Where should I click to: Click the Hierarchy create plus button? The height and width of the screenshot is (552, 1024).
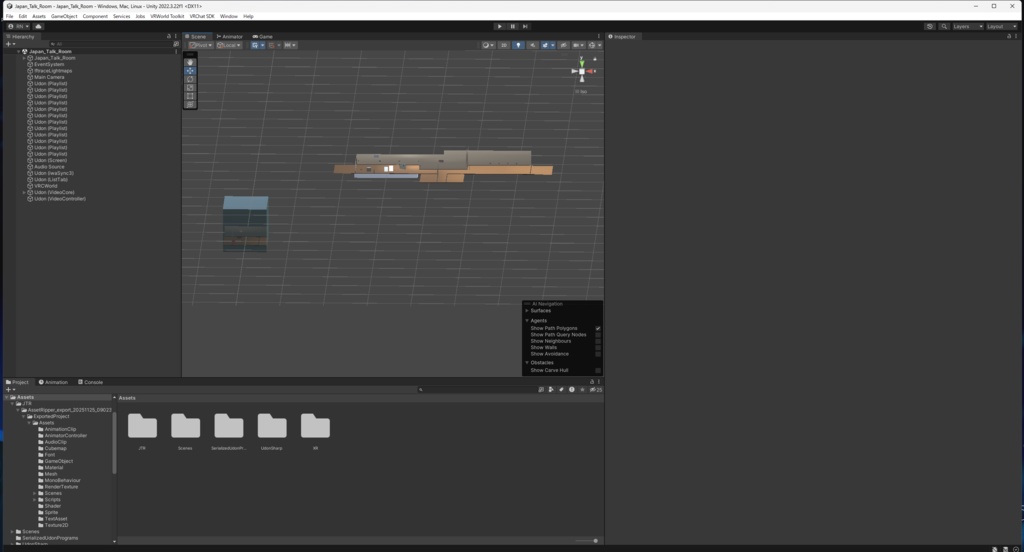[10, 44]
